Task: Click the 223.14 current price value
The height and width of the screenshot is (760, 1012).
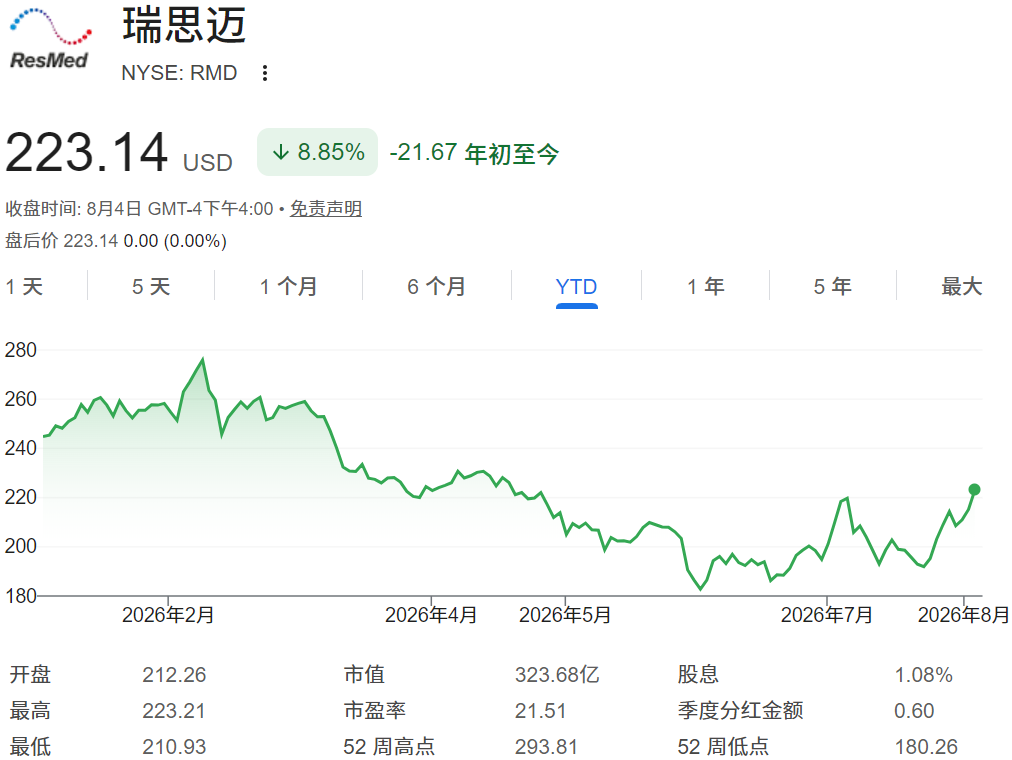Action: tap(86, 153)
